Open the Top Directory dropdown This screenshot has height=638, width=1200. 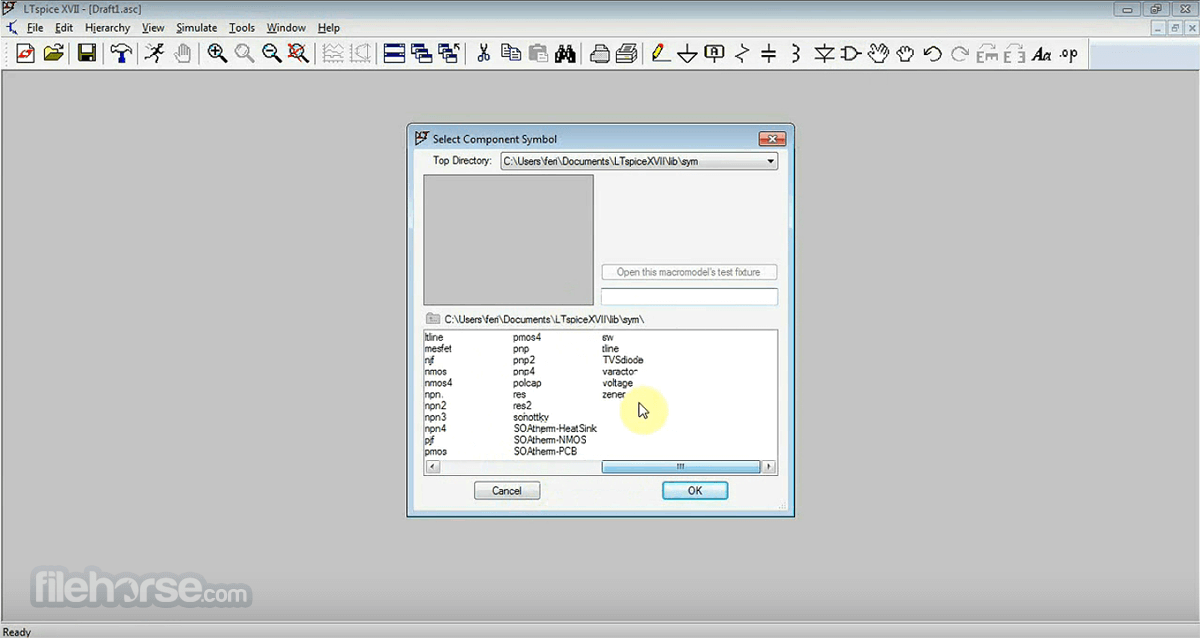pyautogui.click(x=770, y=161)
